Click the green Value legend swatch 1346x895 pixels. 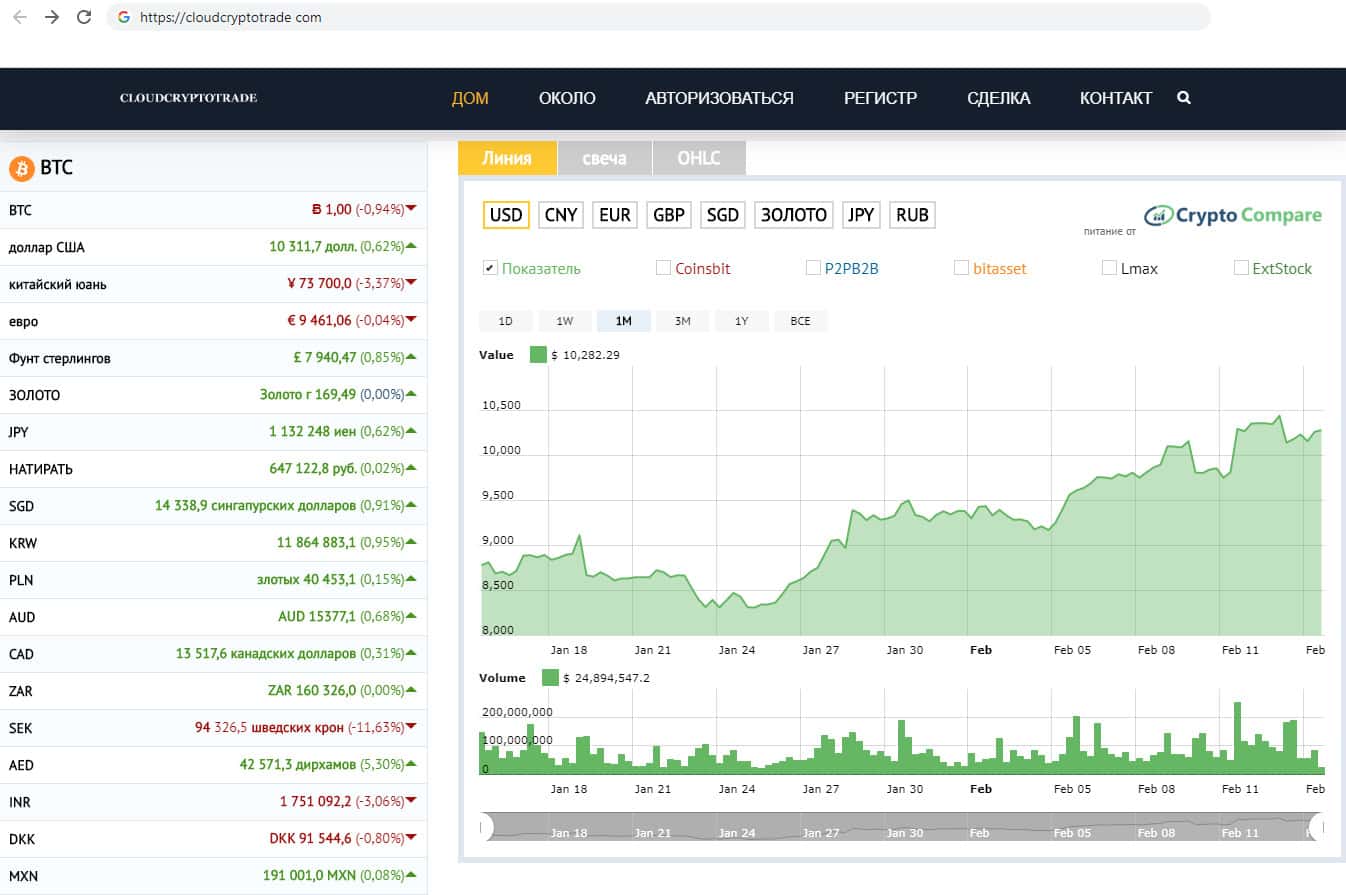[x=538, y=355]
